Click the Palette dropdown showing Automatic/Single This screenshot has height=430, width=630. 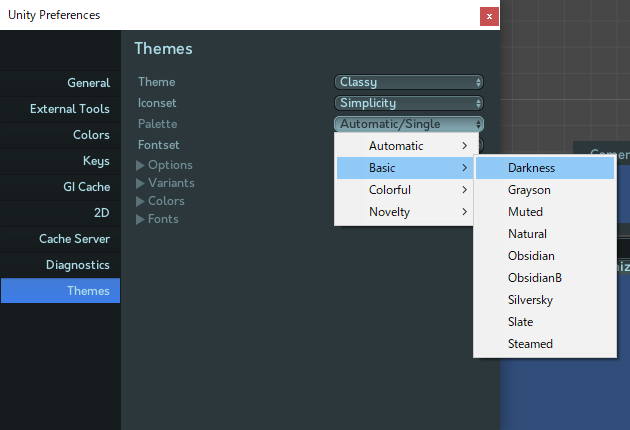[x=409, y=124]
